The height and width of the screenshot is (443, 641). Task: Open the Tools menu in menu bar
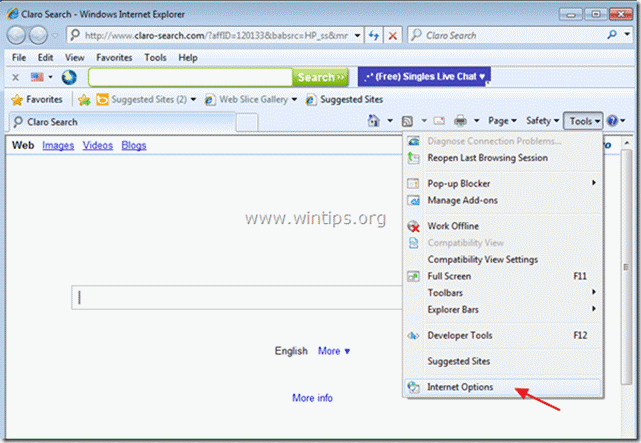pyautogui.click(x=155, y=58)
